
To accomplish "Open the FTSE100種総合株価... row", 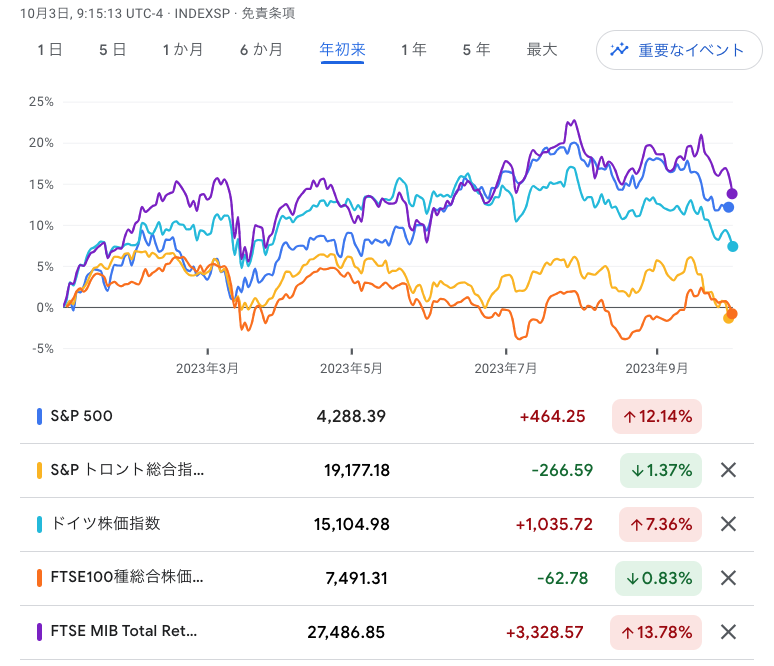I will (387, 578).
